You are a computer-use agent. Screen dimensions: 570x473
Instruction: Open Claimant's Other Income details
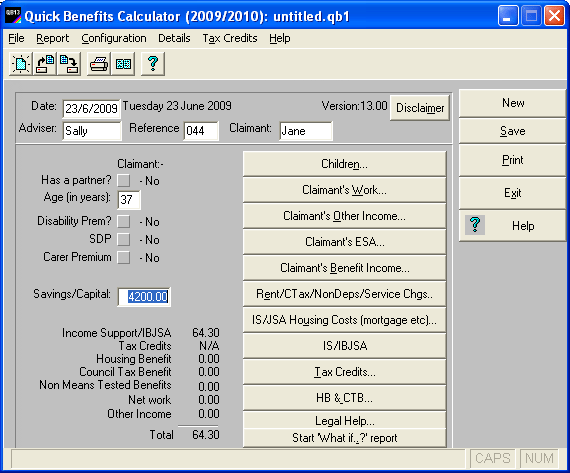click(x=344, y=216)
